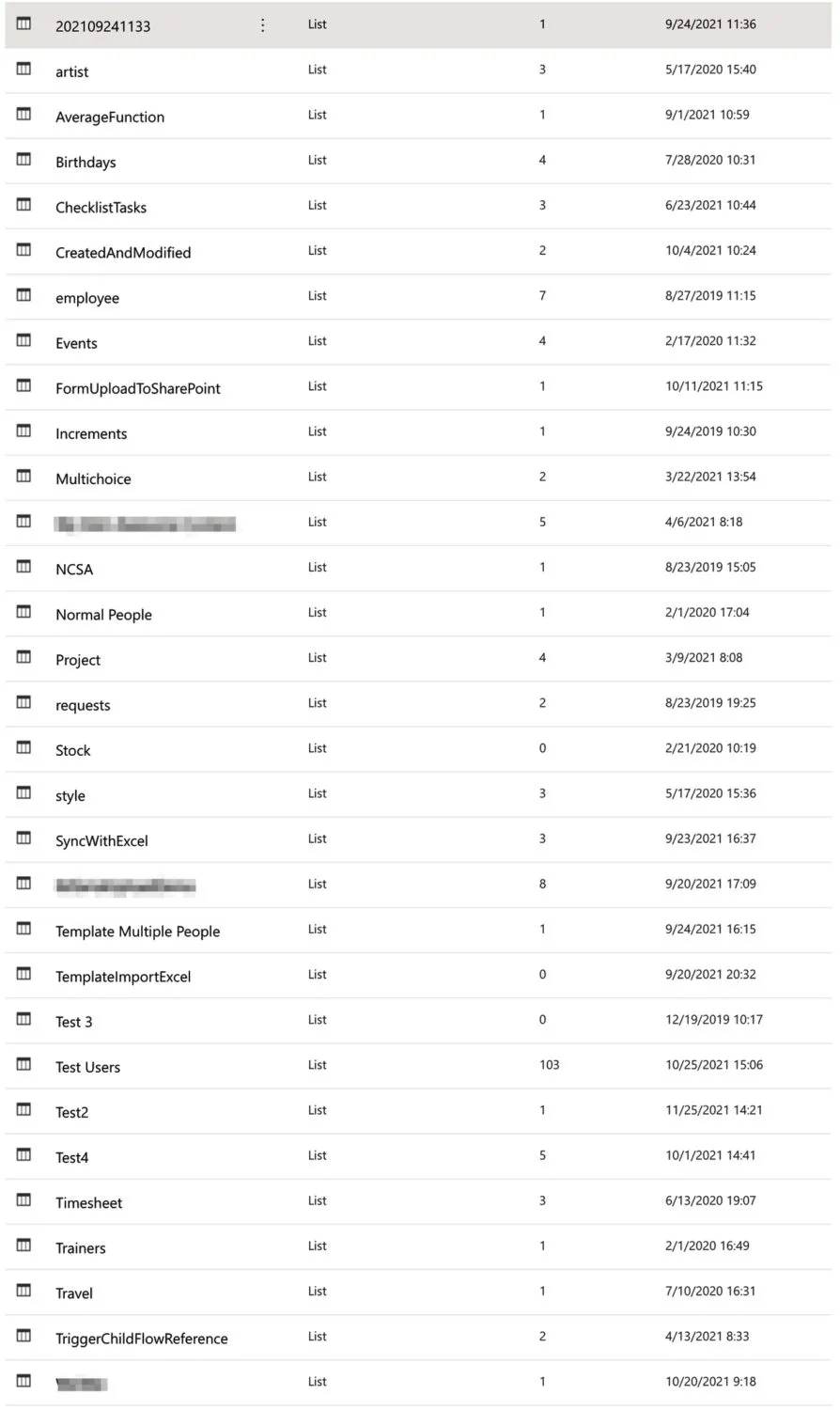Click the list icon next to NCSA
This screenshot has height=1410, width=840.
point(23,567)
